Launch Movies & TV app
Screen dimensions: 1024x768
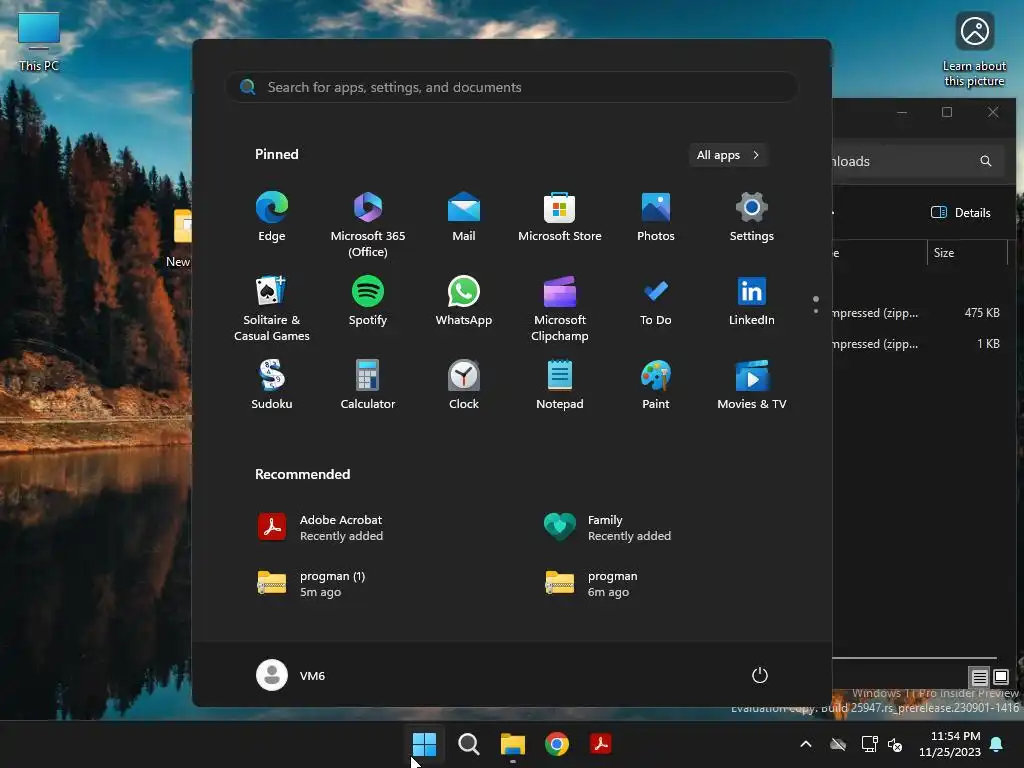752,385
